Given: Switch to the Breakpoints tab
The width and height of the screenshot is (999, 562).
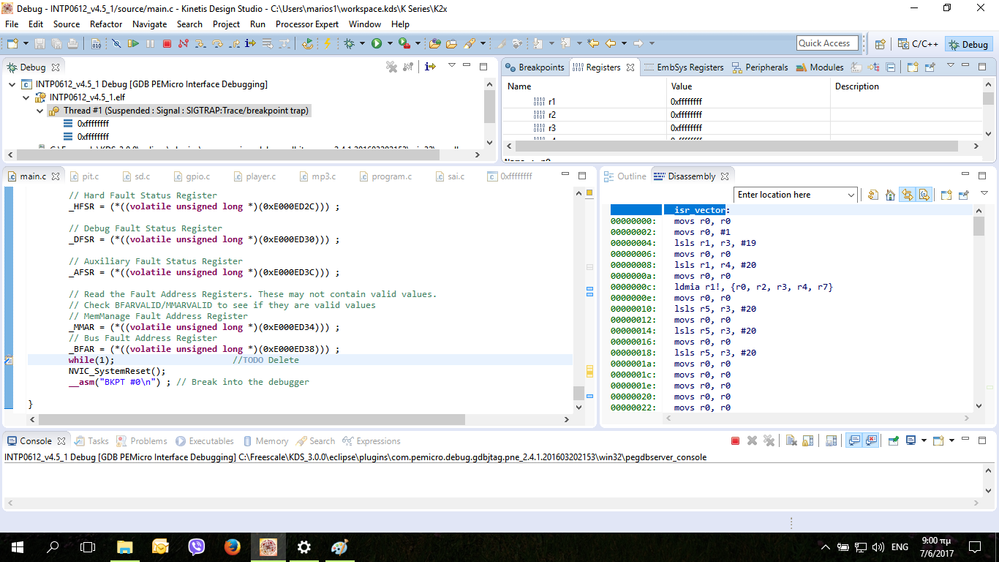Looking at the screenshot, I should [x=540, y=67].
